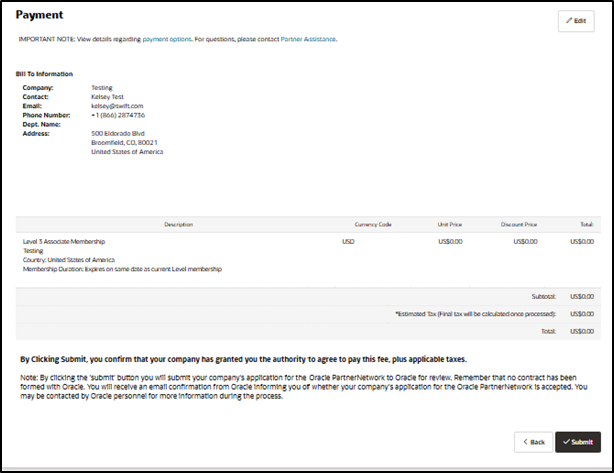Select the Estimated Tax amount US$0.00

click(582, 314)
